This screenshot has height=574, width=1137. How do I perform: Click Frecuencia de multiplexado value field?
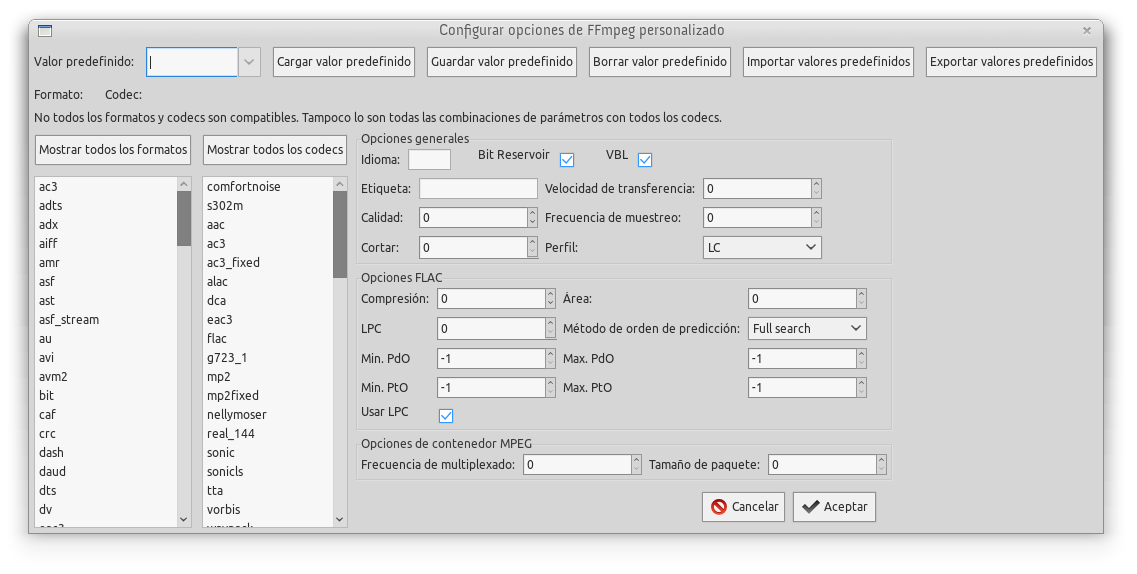pyautogui.click(x=577, y=465)
